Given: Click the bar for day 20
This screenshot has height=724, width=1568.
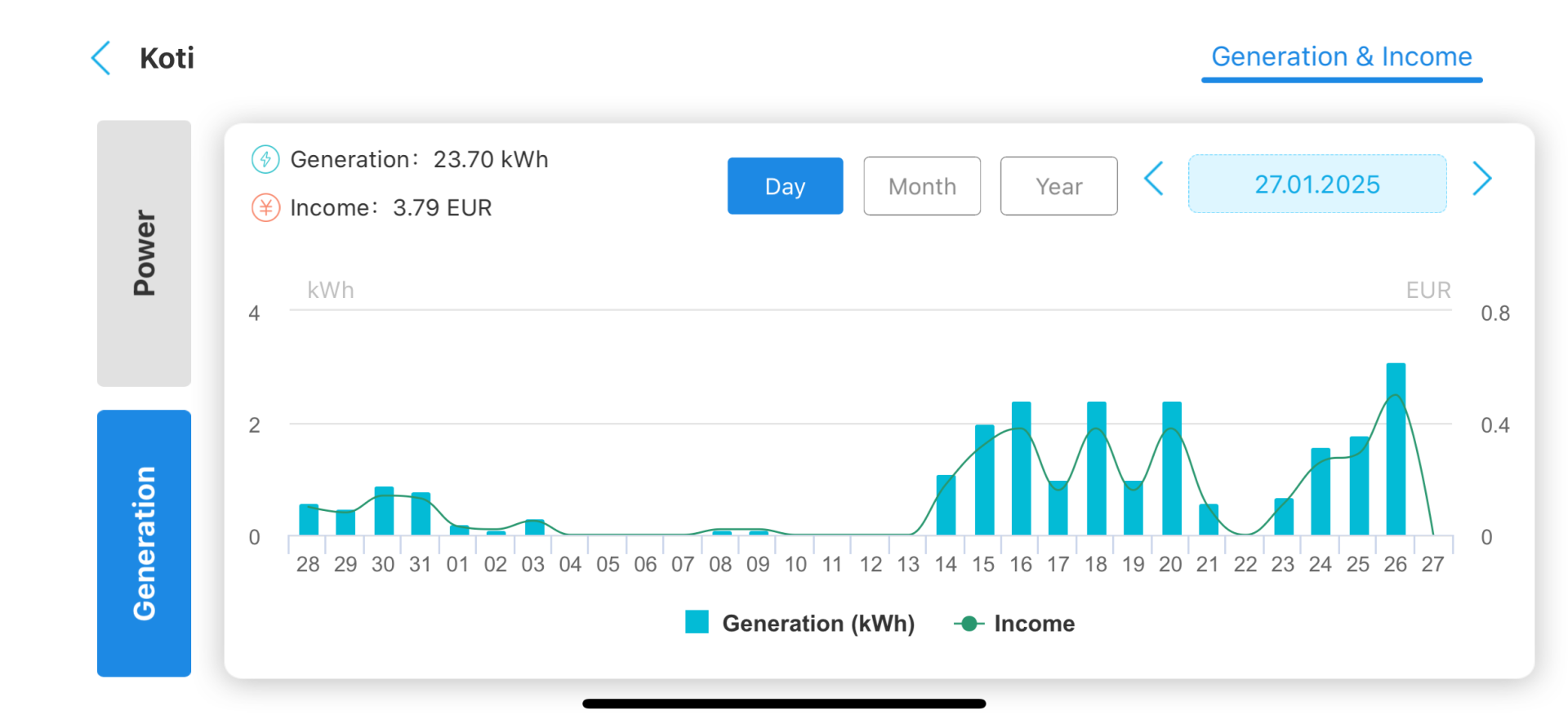Looking at the screenshot, I should [1171, 469].
